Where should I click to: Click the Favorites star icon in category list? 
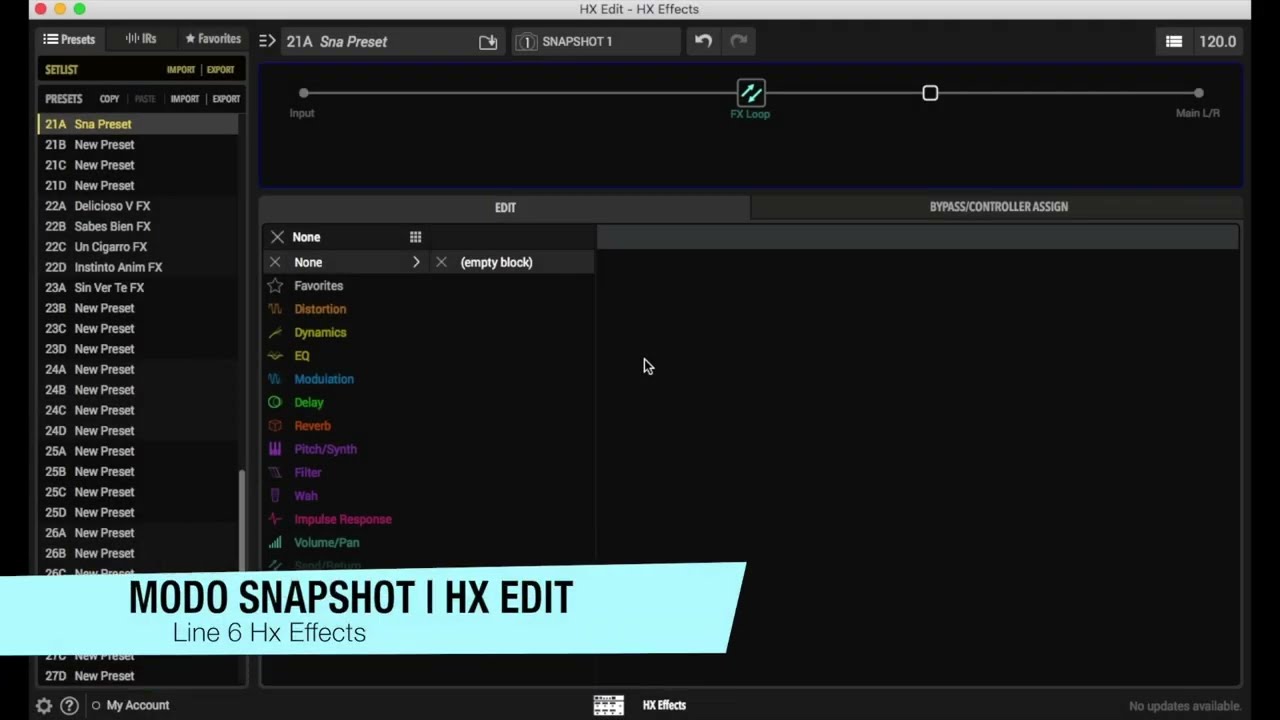[x=275, y=286]
